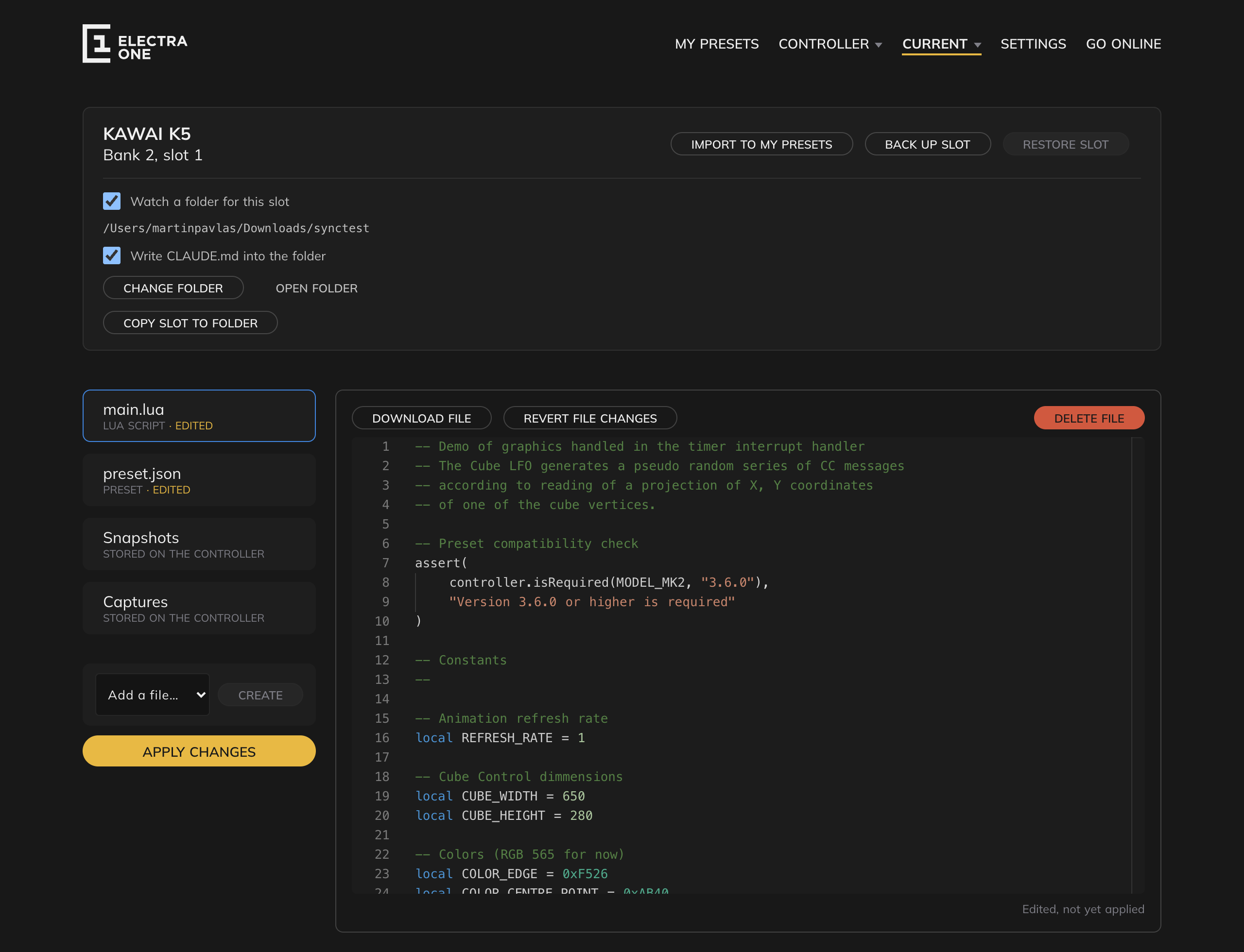Click DELETE FILE button
1244x952 pixels.
pyautogui.click(x=1089, y=418)
